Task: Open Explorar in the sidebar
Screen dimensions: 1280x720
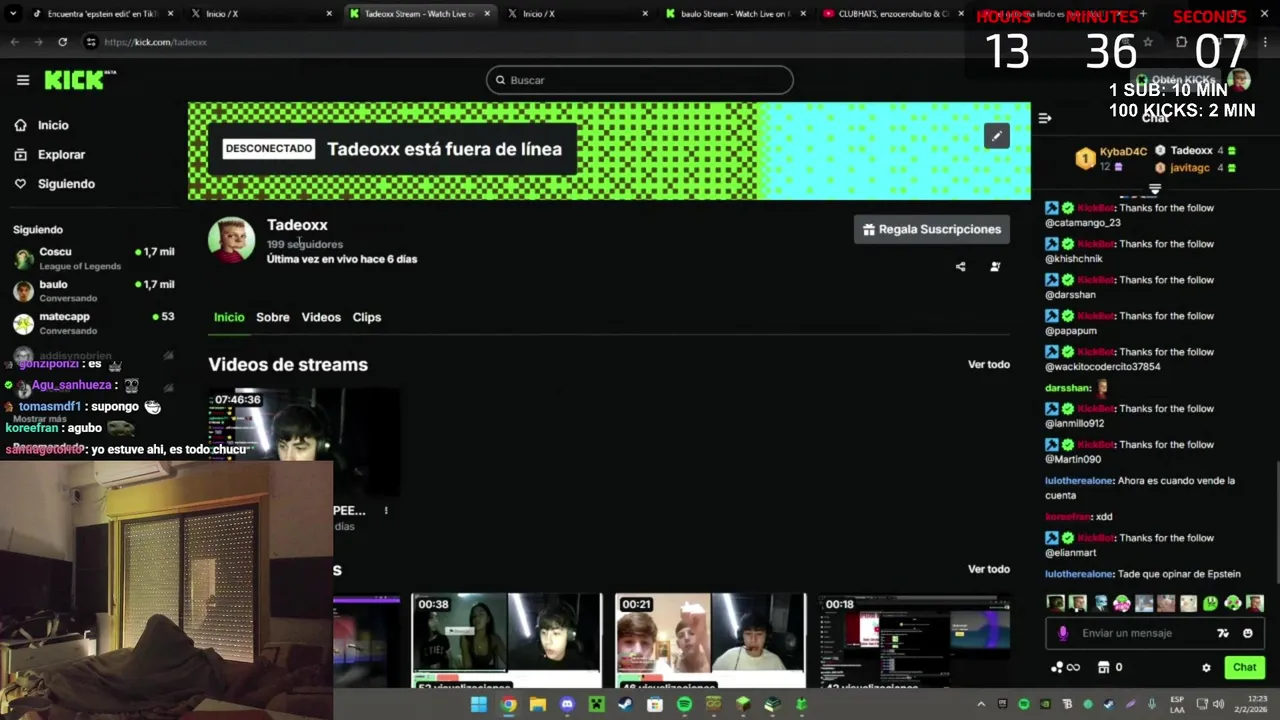Action: click(x=50, y=155)
